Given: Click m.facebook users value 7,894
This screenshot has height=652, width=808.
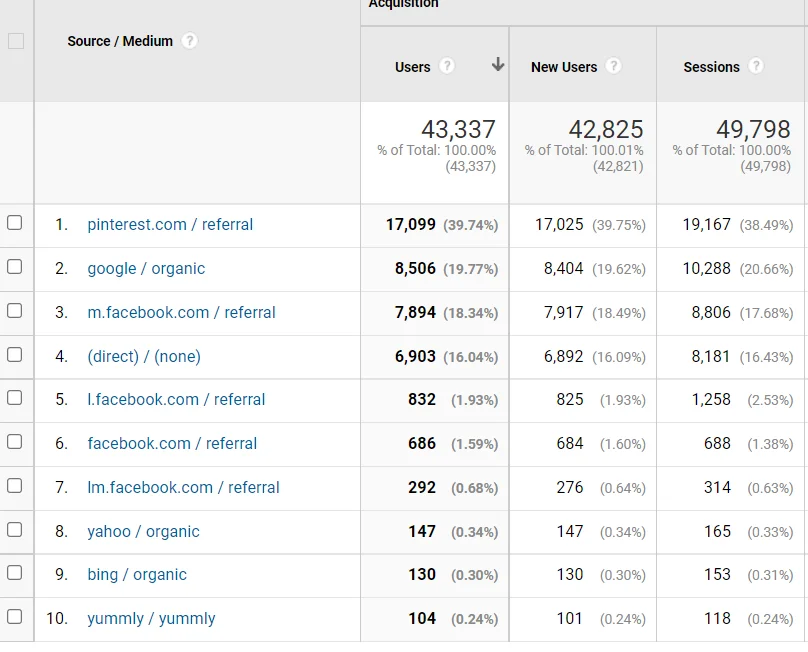Looking at the screenshot, I should coord(415,312).
